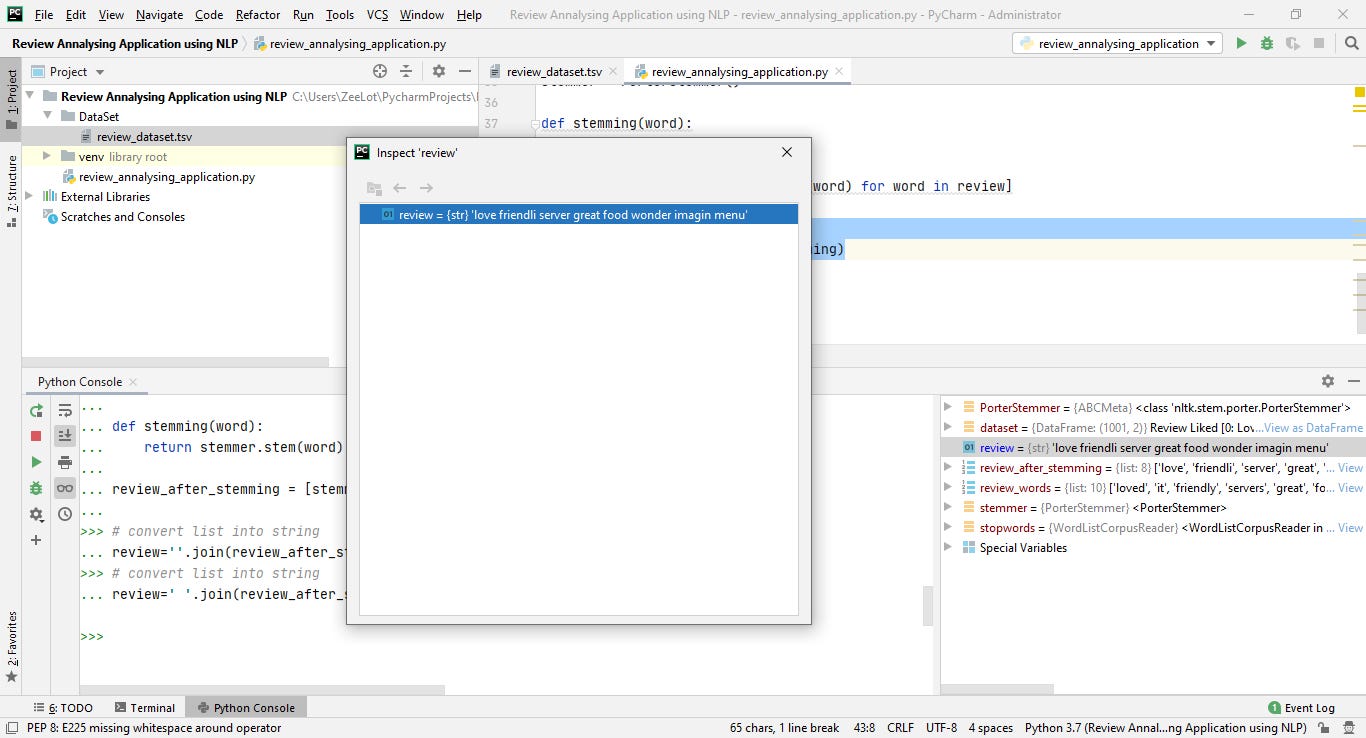Collapse all nodes in Project panel
The width and height of the screenshot is (1366, 738).
tap(406, 71)
